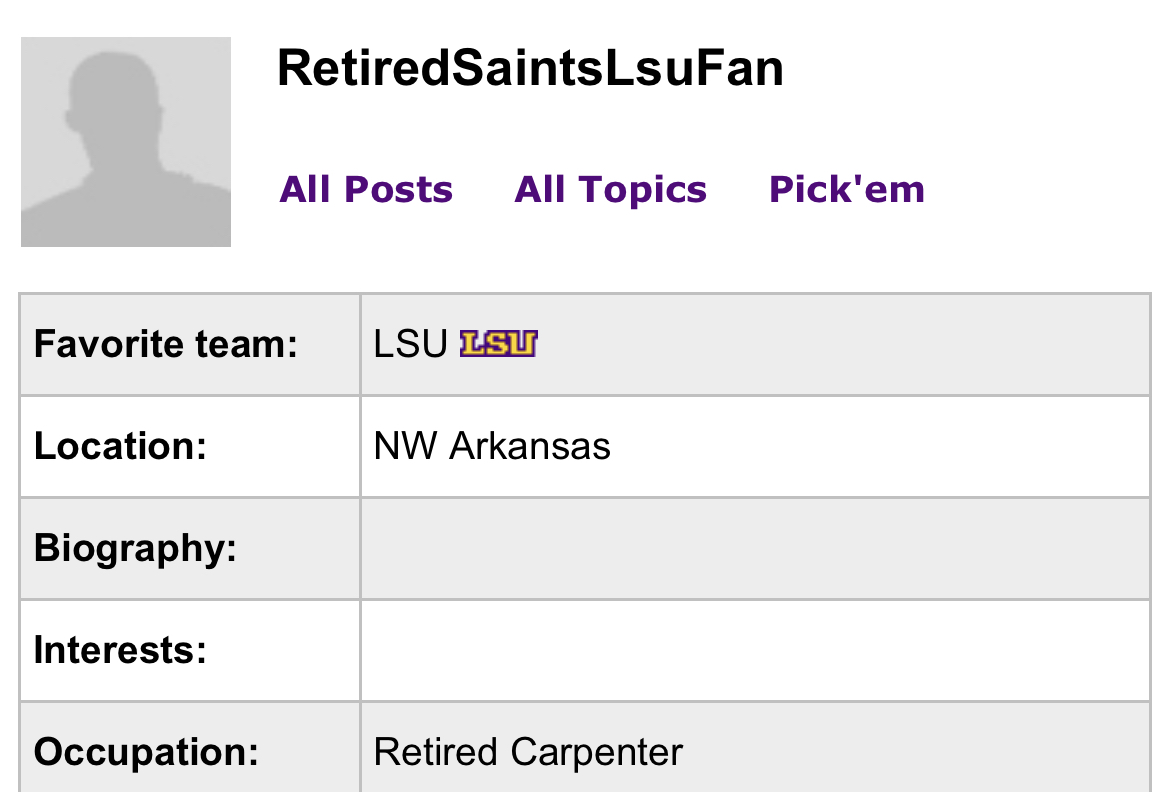Click the purple and gold LSU logo
Screen dimensions: 1170x792
tap(498, 345)
